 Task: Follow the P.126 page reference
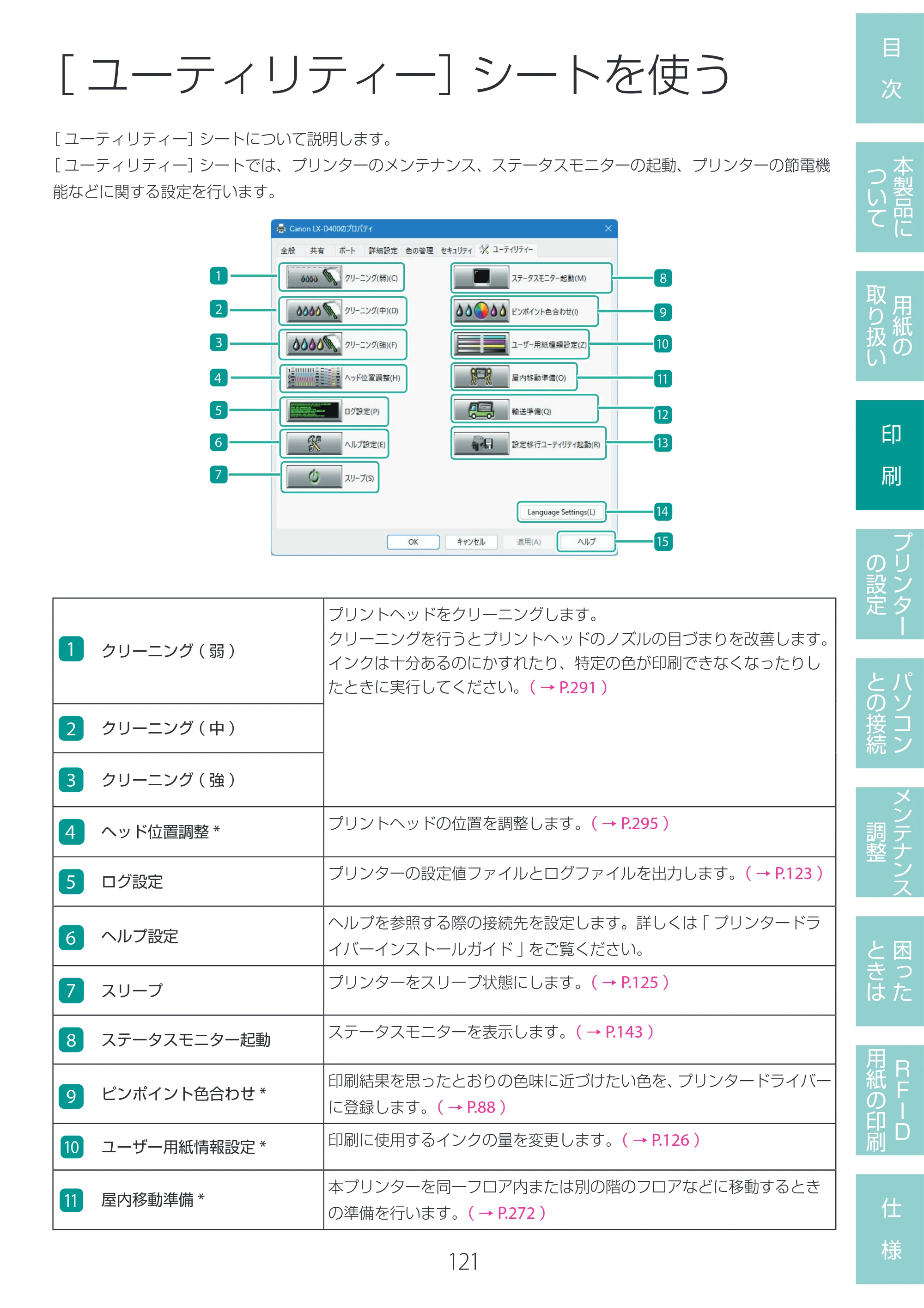tap(660, 1140)
